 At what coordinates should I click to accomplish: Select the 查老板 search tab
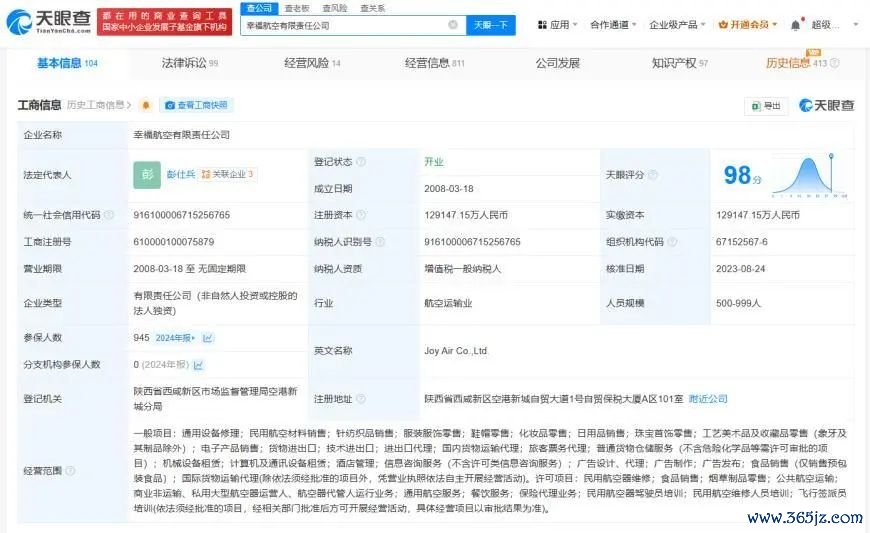click(x=297, y=8)
